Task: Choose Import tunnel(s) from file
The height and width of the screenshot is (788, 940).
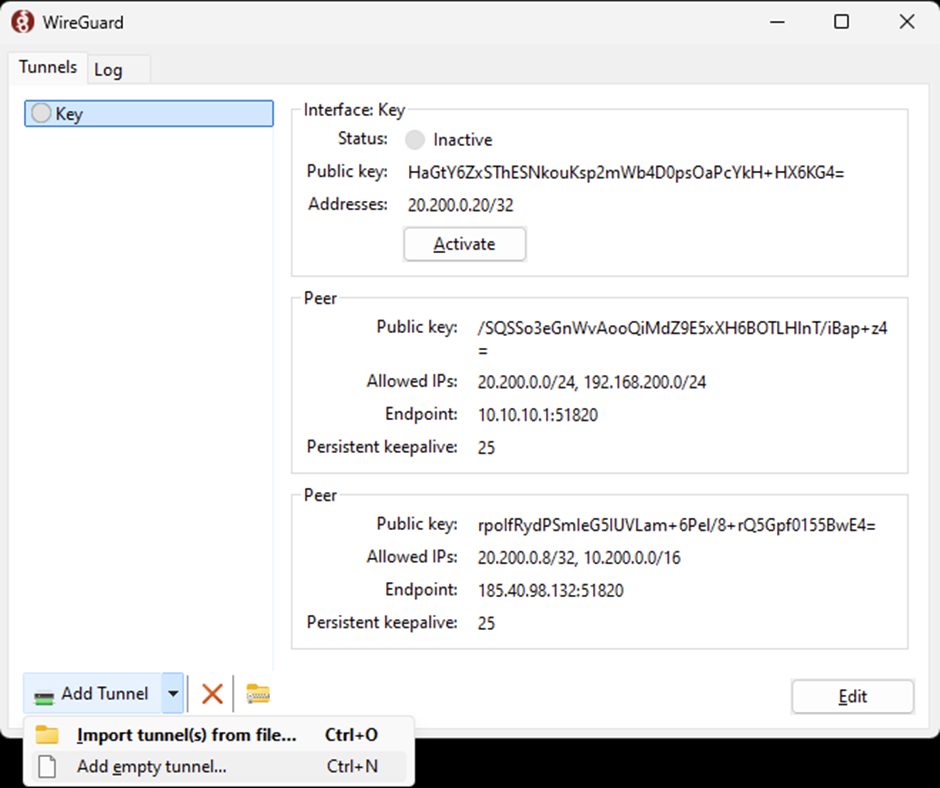Action: tap(186, 735)
